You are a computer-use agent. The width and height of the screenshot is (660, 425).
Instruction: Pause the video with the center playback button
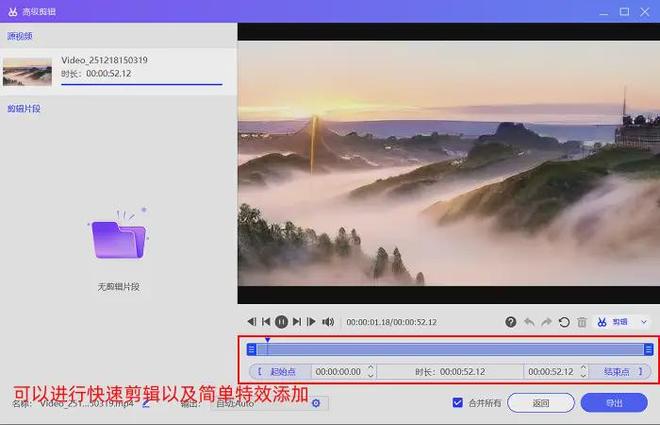point(282,322)
